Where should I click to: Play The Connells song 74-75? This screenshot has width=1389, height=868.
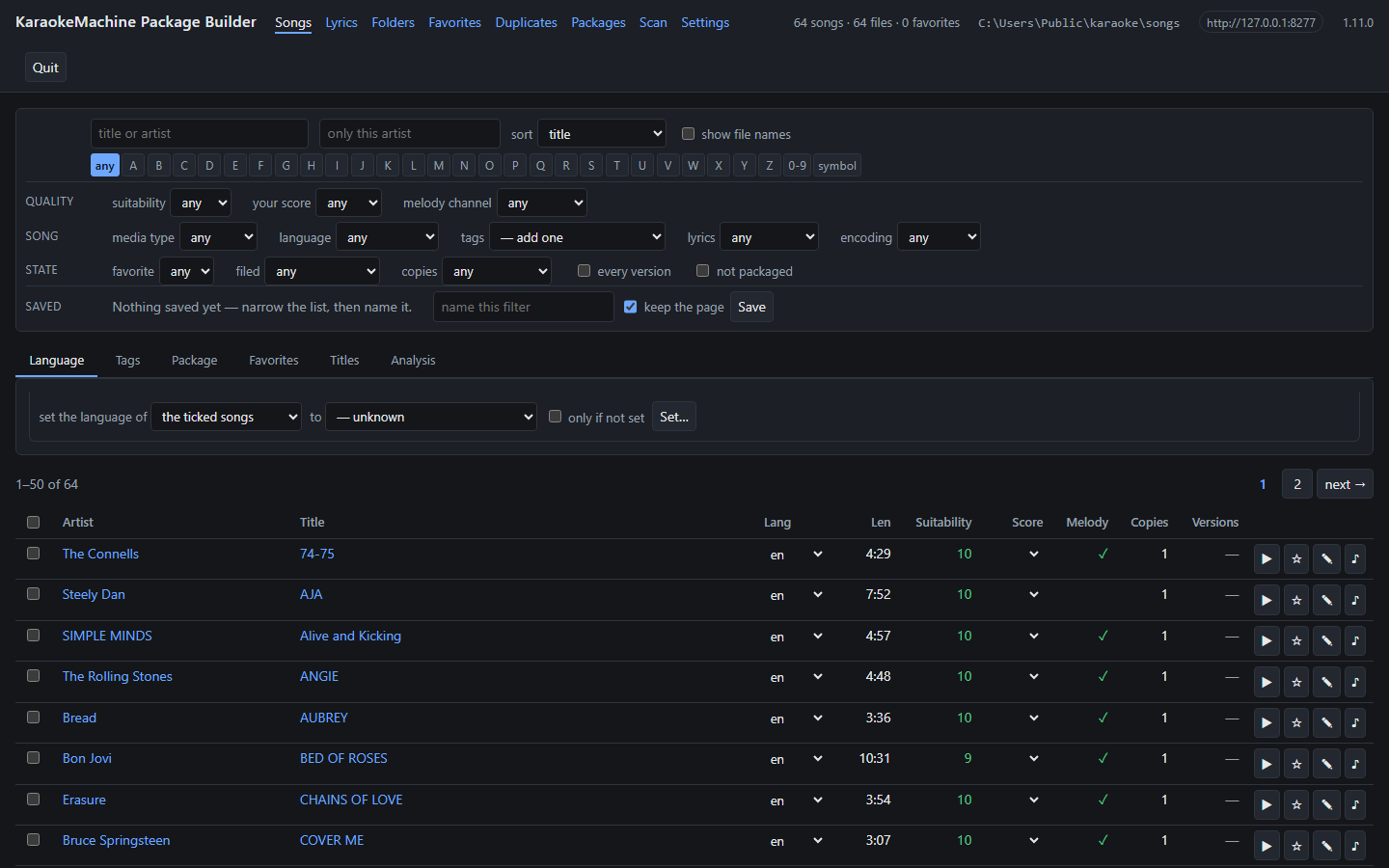[1266, 559]
